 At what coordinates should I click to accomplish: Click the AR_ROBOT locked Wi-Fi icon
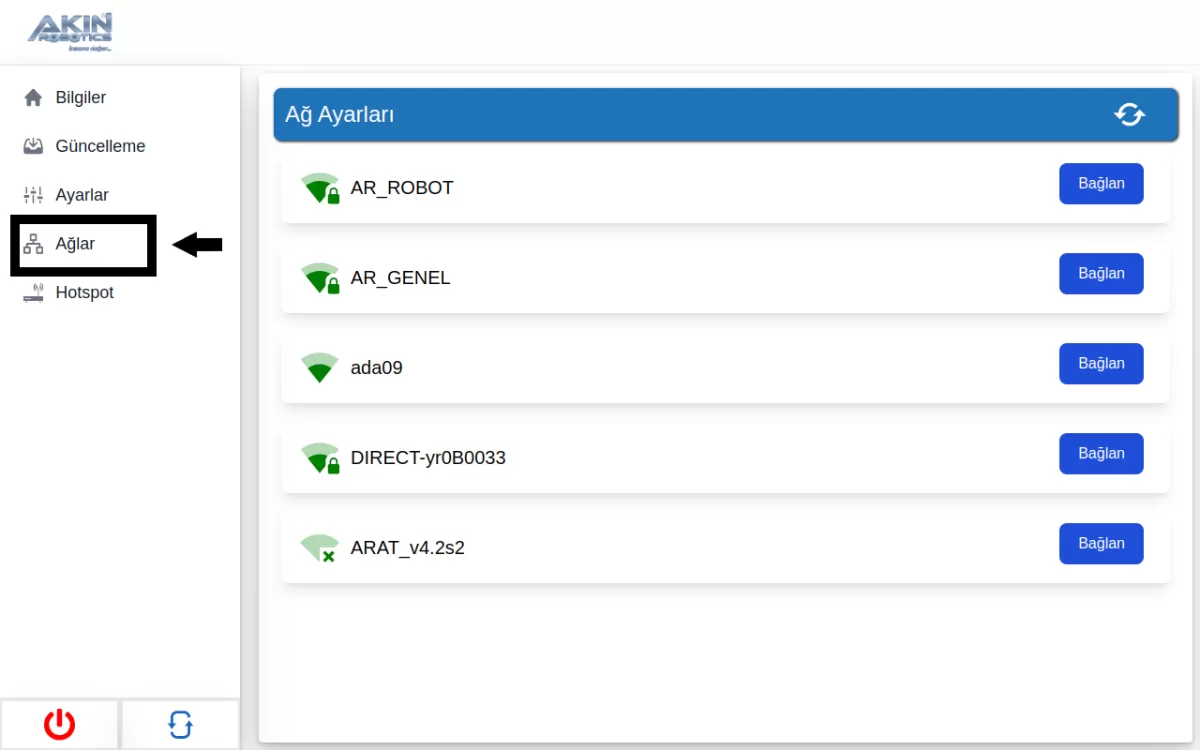pyautogui.click(x=320, y=188)
